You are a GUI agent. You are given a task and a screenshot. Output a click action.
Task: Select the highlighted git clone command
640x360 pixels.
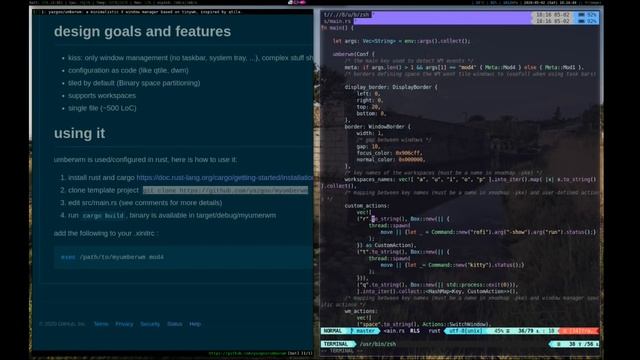tap(225, 190)
